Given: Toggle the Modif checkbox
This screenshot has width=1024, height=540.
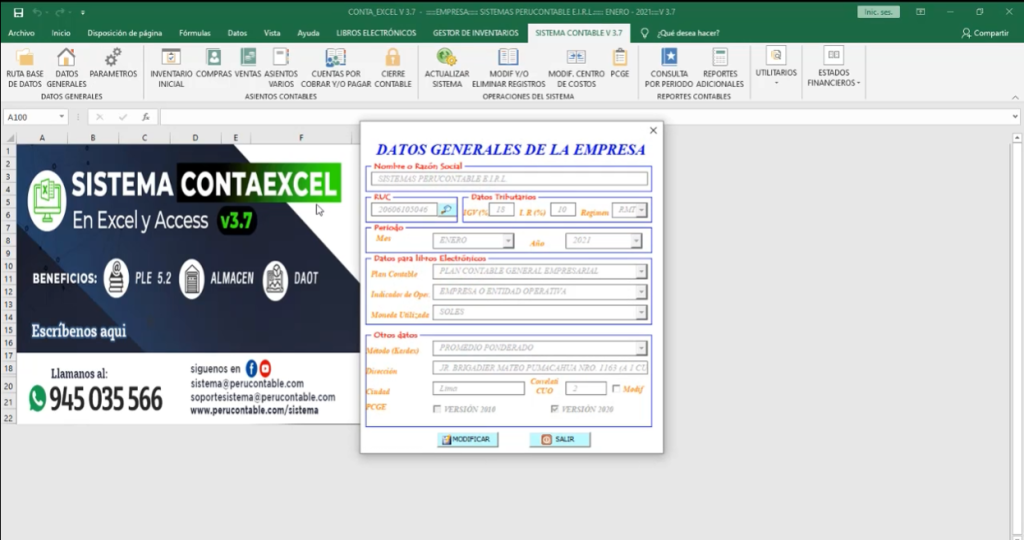Looking at the screenshot, I should 616,389.
